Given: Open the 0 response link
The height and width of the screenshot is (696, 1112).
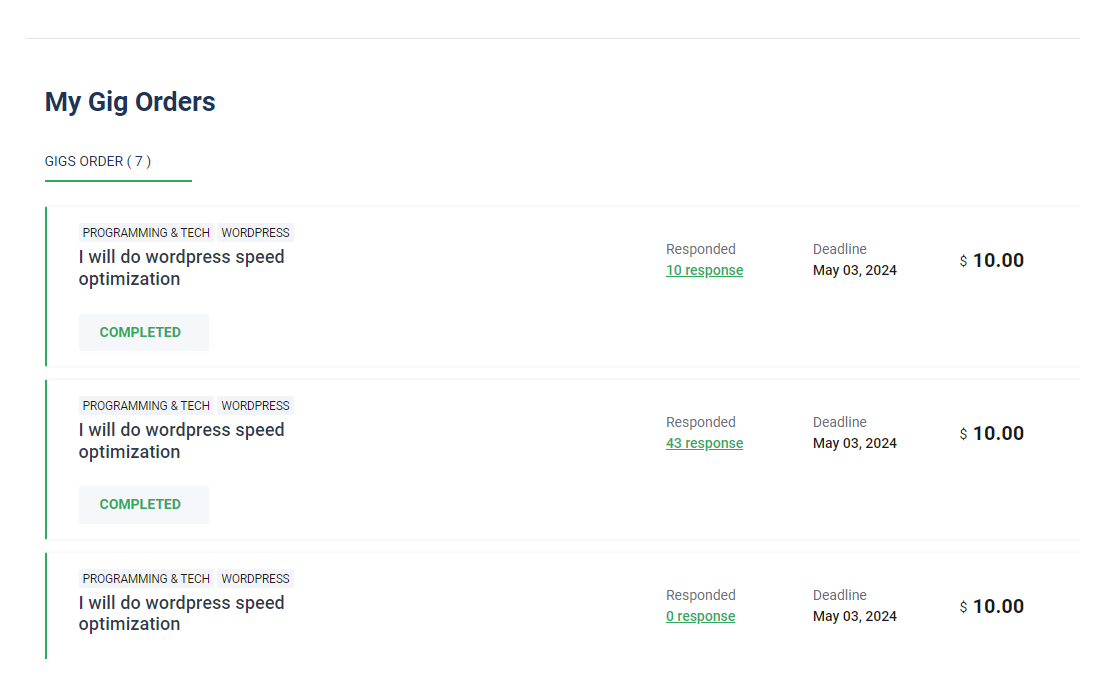Looking at the screenshot, I should click(x=700, y=616).
